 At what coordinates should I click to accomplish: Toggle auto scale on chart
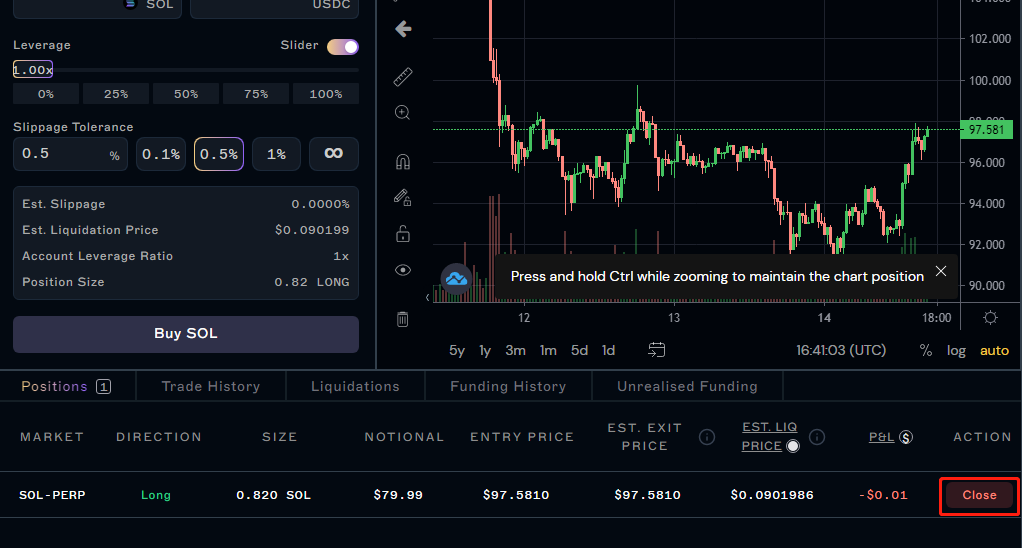tap(994, 351)
